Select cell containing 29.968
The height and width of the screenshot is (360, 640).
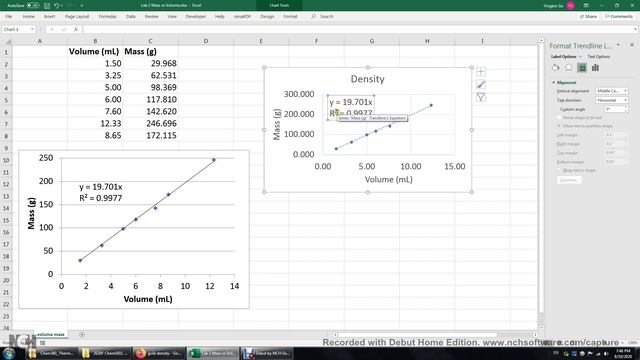[x=150, y=63]
